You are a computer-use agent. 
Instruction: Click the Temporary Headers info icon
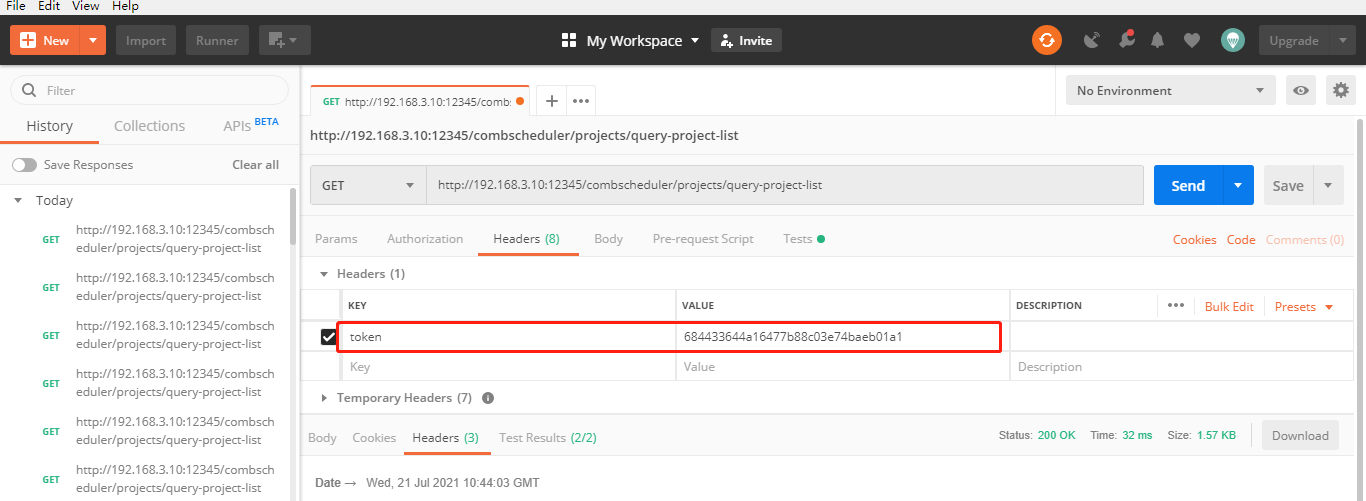[488, 398]
